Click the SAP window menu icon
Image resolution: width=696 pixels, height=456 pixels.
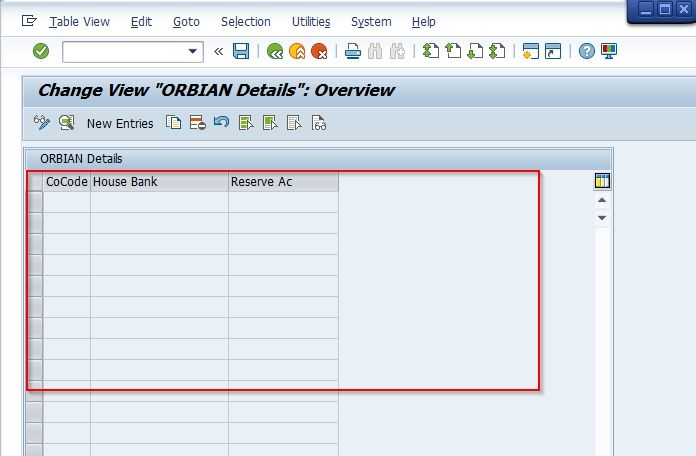click(x=29, y=21)
